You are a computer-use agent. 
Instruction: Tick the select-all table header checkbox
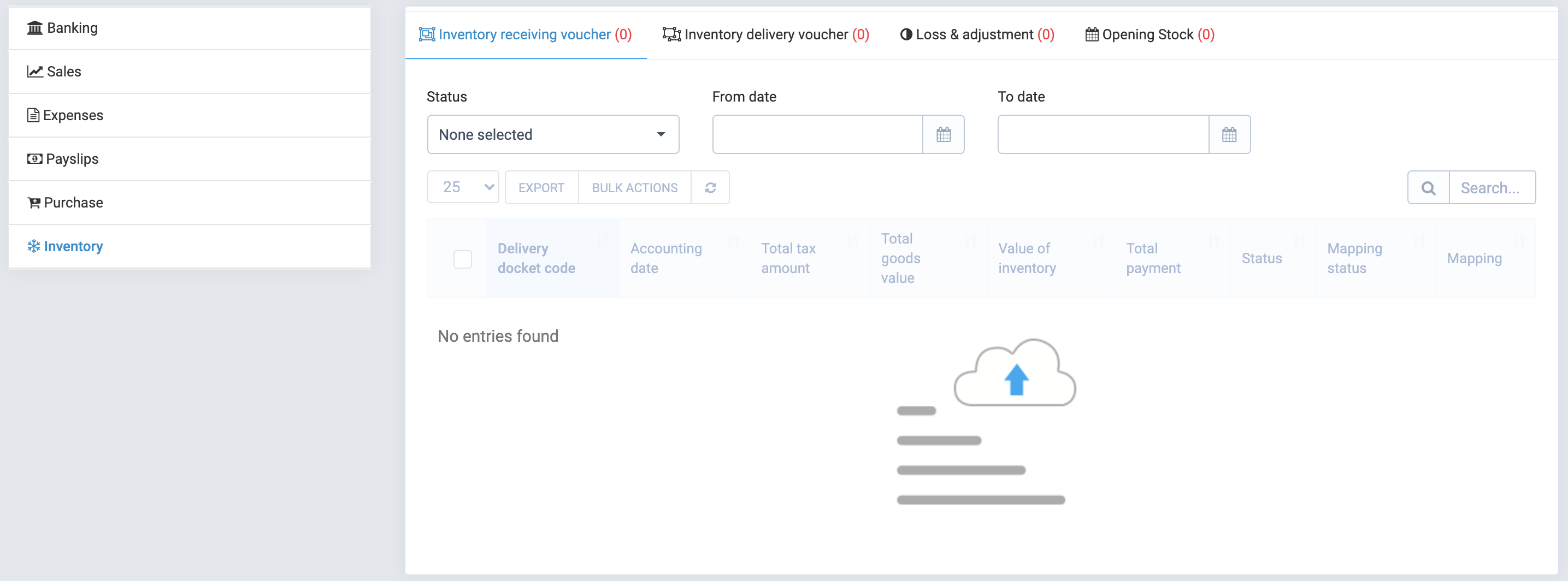click(463, 259)
